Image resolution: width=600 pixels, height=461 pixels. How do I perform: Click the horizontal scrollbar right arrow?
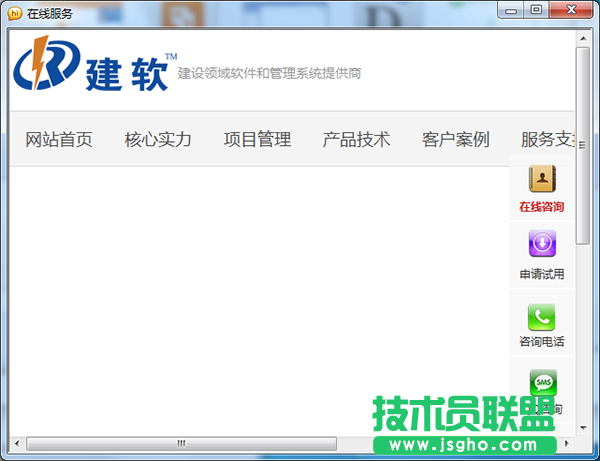[x=567, y=442]
